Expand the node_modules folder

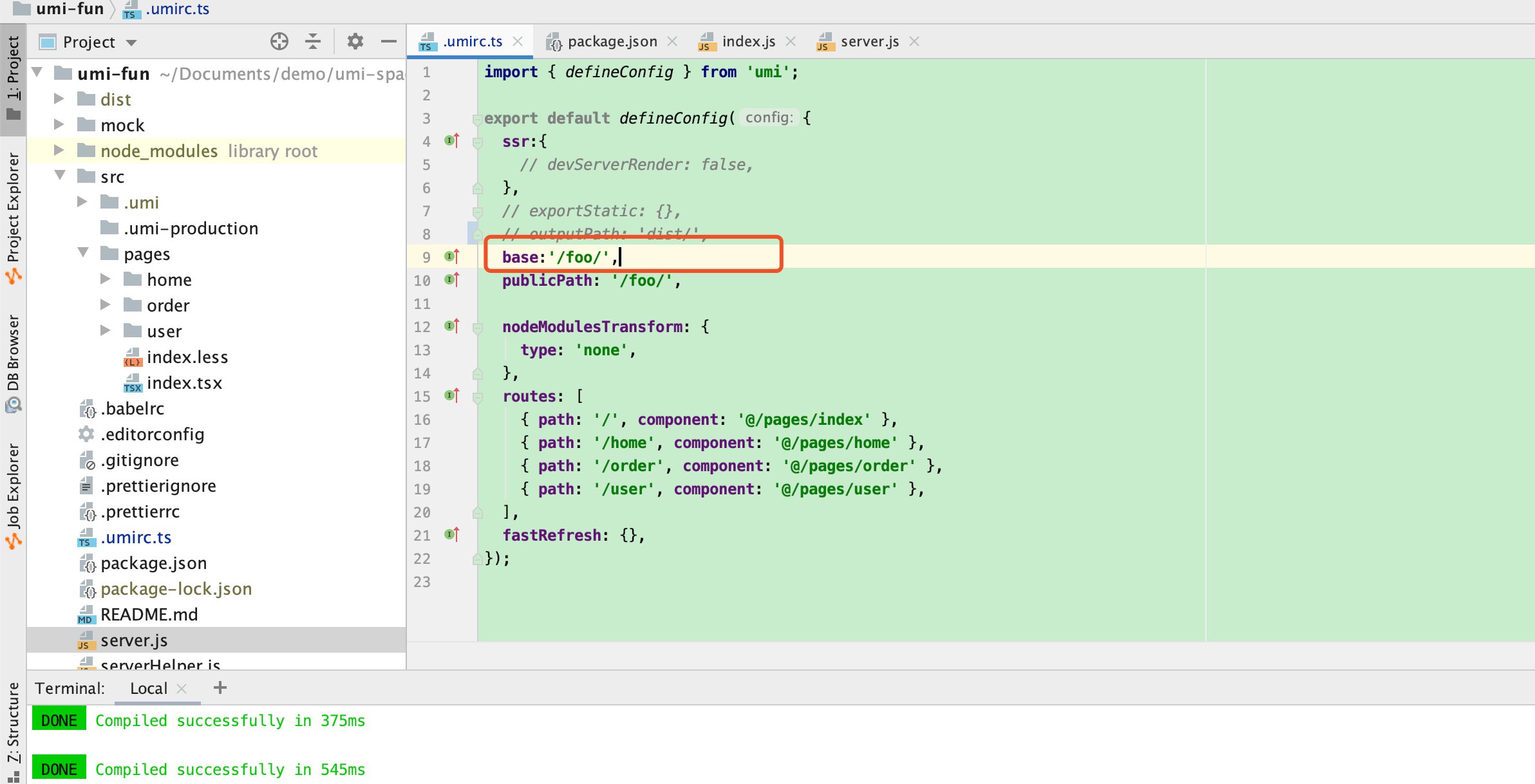(59, 150)
